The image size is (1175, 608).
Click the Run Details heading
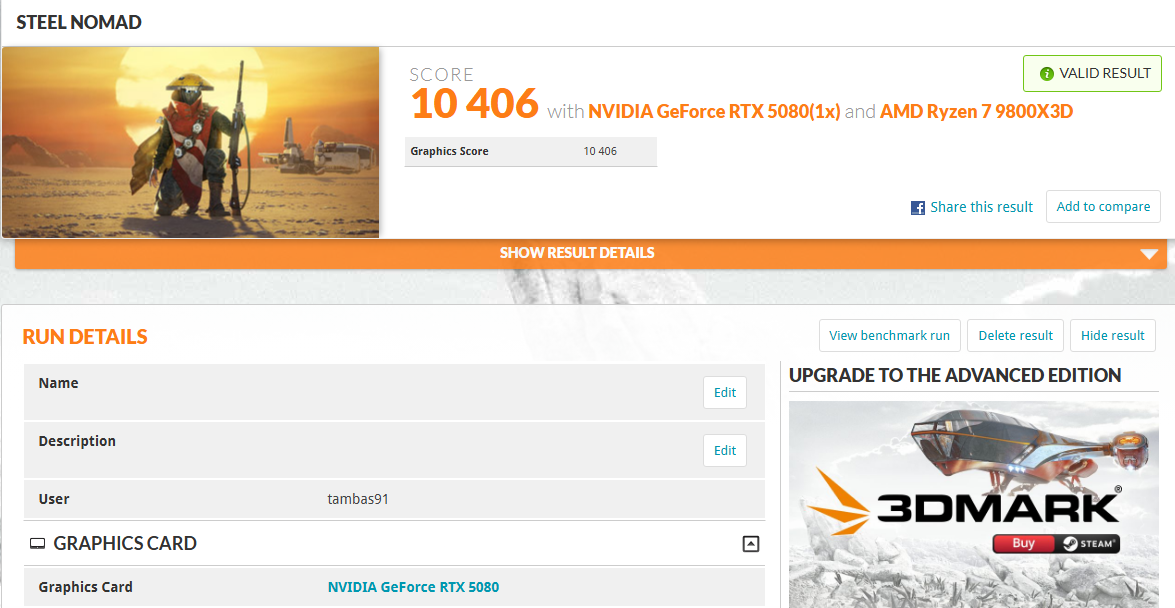85,337
